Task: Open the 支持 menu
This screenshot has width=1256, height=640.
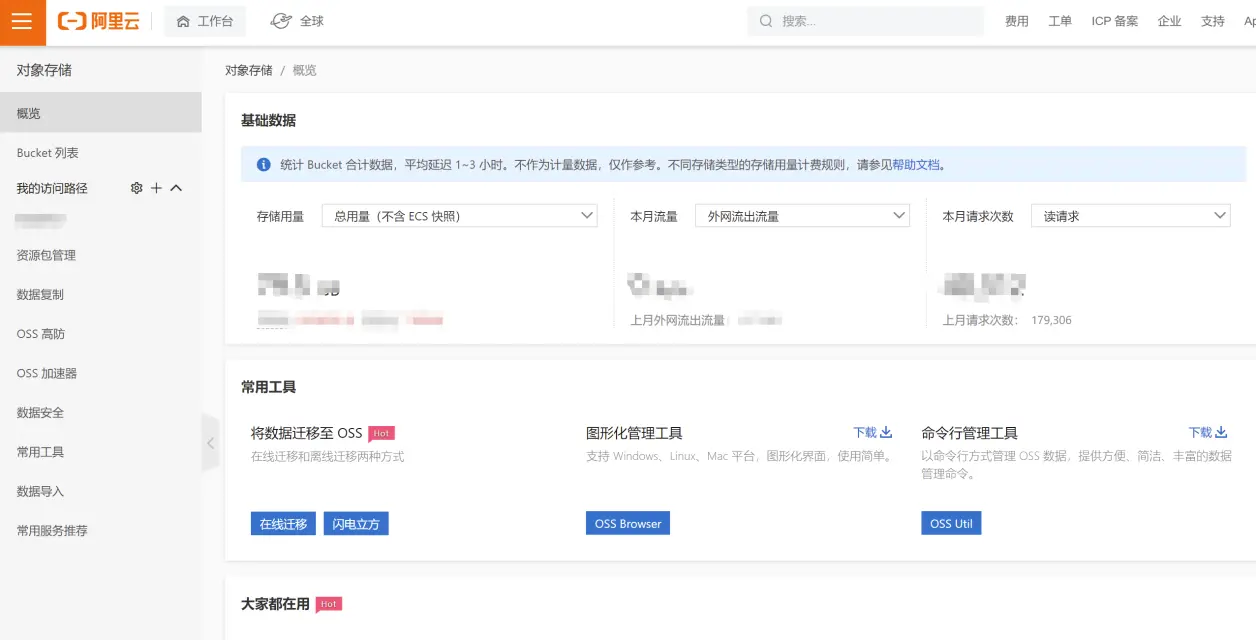Action: pos(1212,21)
